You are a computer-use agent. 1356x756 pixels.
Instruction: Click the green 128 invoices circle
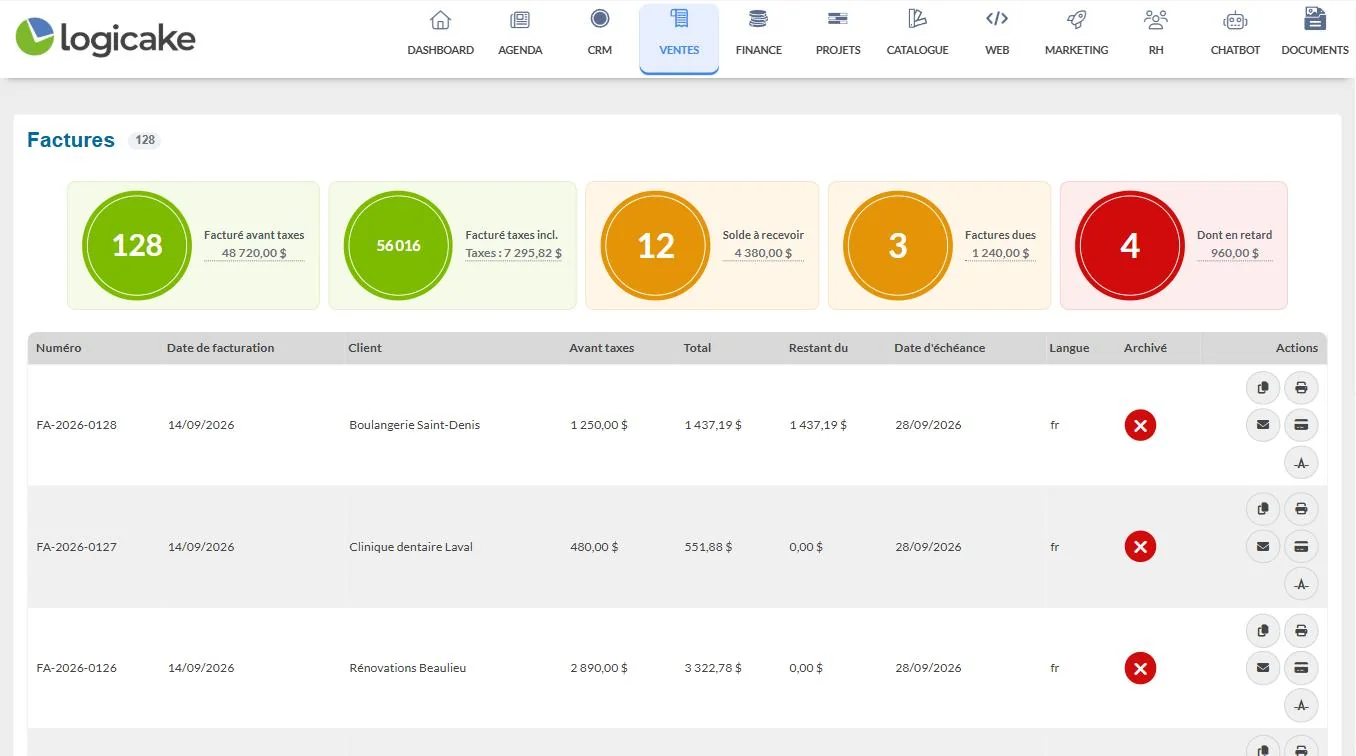(x=137, y=245)
